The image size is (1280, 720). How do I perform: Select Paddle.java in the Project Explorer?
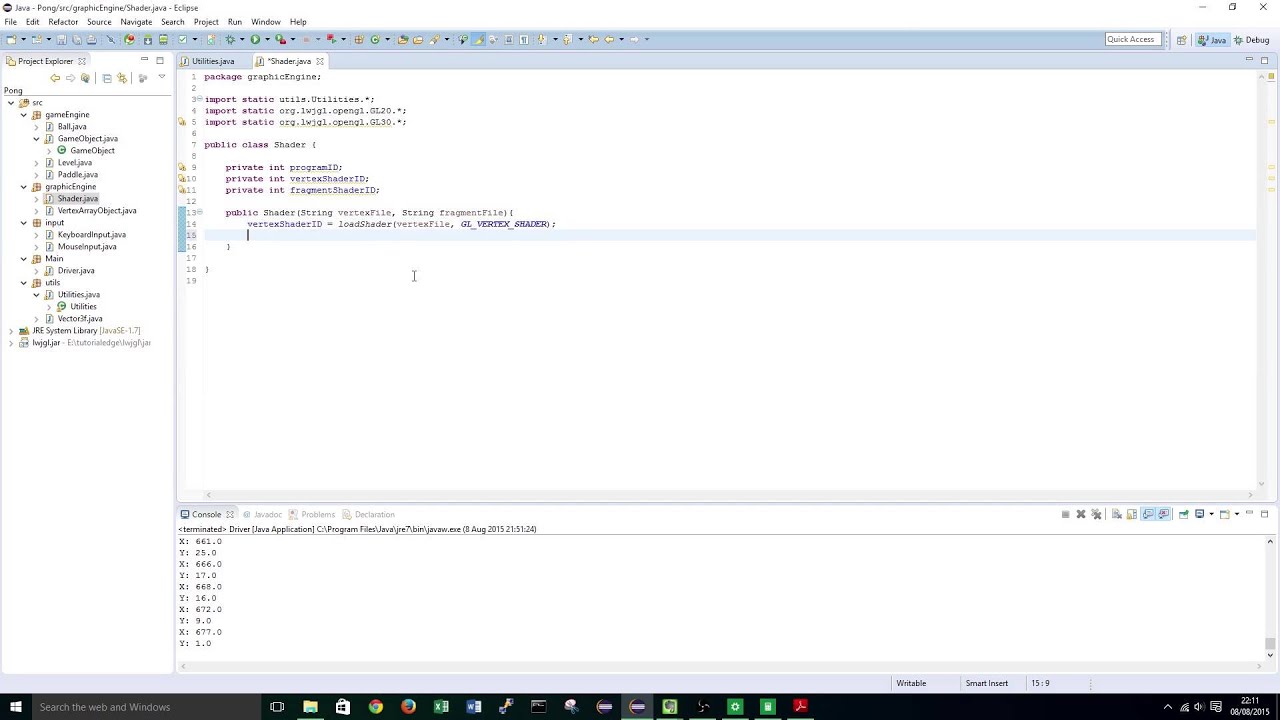77,175
